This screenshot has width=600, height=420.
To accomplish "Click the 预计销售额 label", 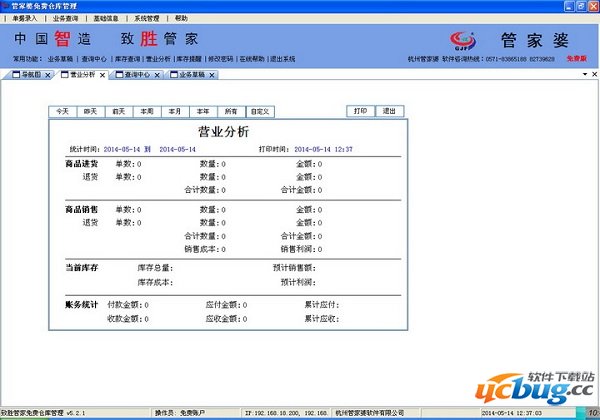I will tap(294, 268).
